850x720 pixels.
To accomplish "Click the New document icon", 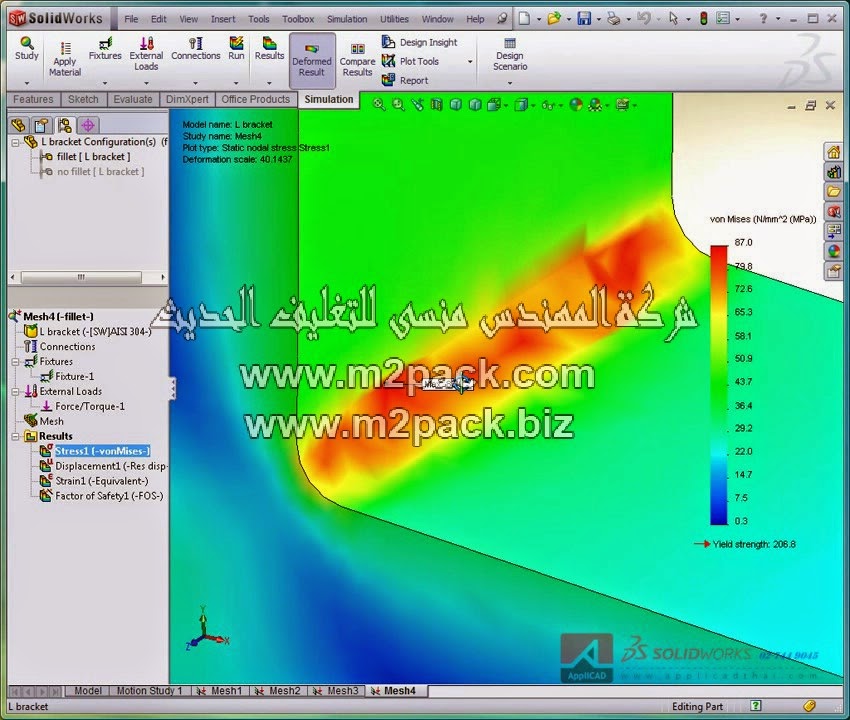I will tap(524, 19).
